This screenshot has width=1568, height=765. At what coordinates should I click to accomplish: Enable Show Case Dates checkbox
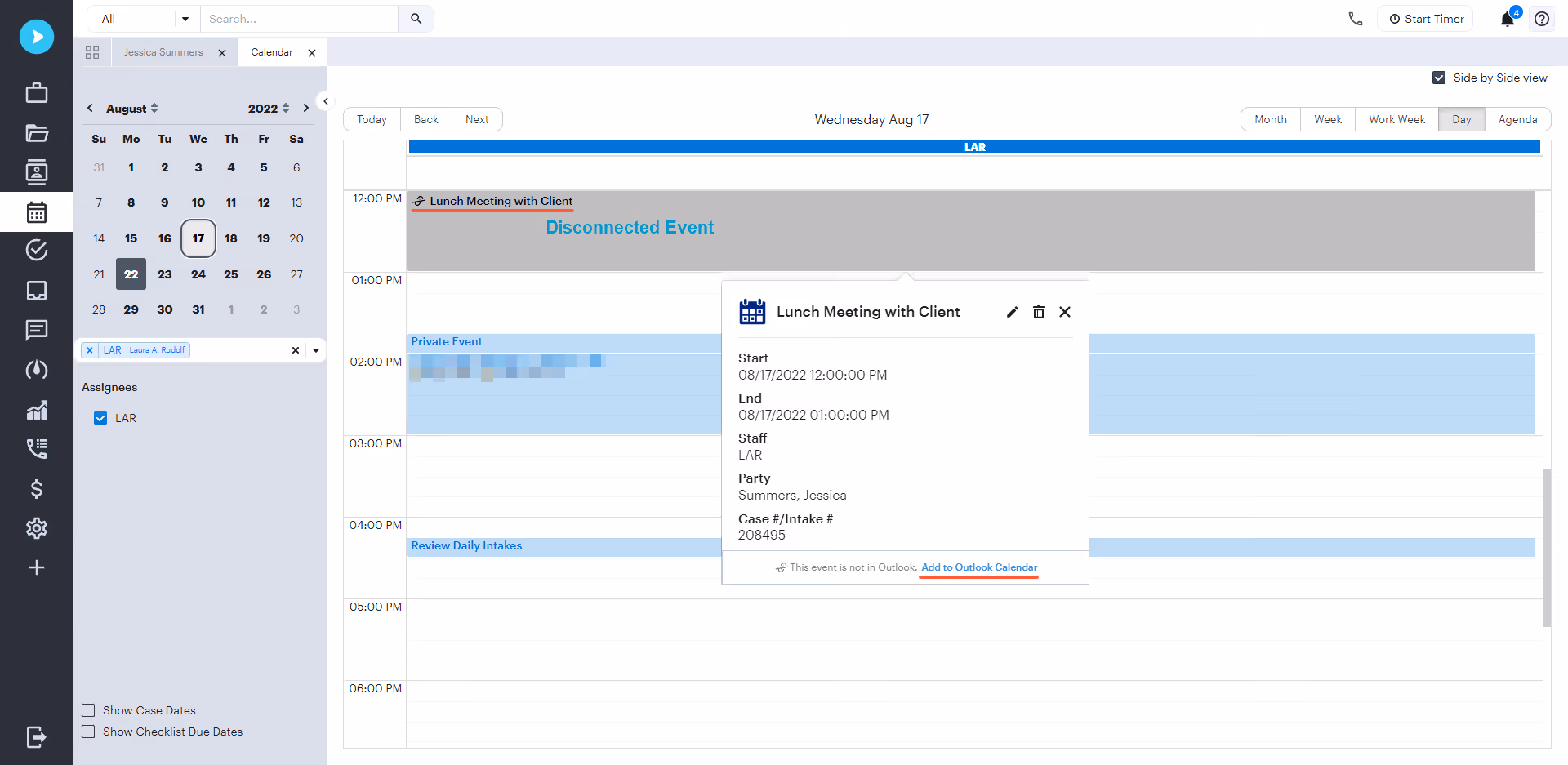(88, 710)
